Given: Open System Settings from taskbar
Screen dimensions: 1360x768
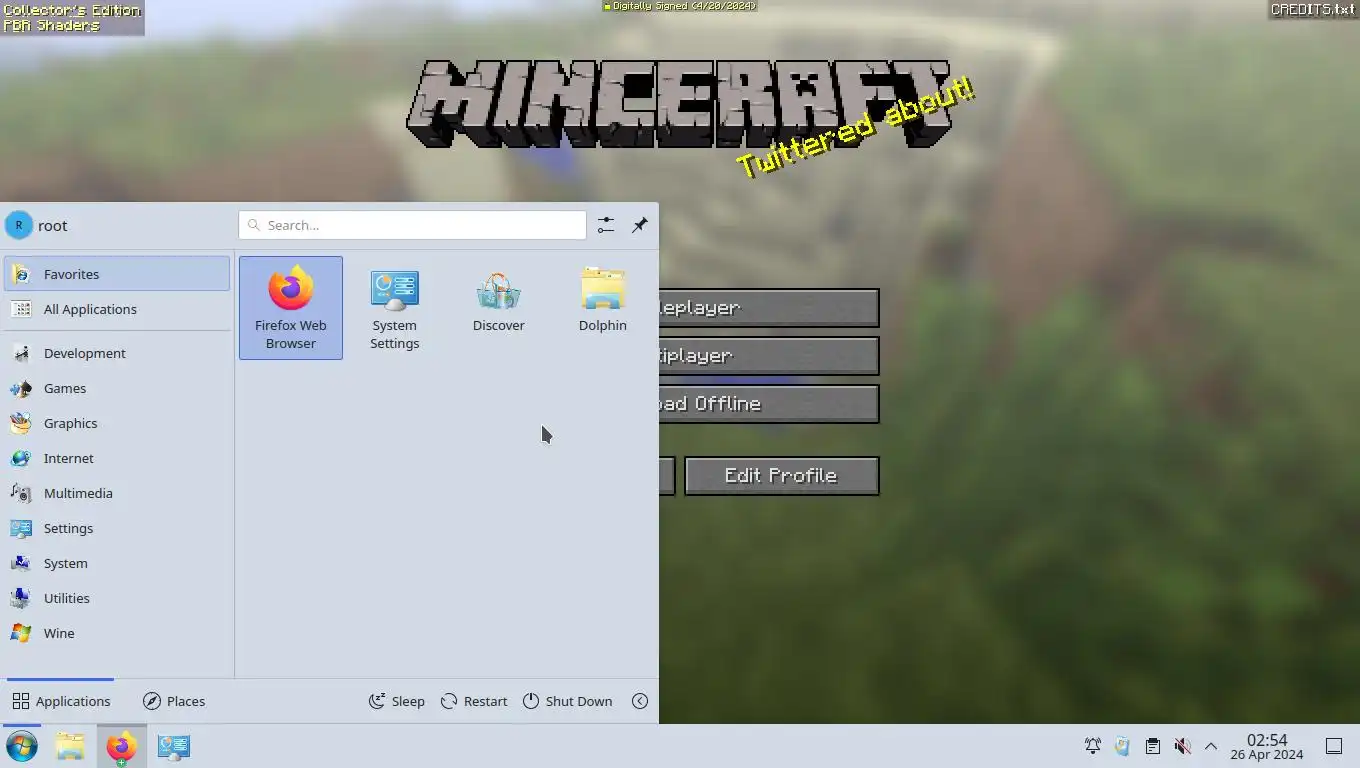Looking at the screenshot, I should 173,746.
